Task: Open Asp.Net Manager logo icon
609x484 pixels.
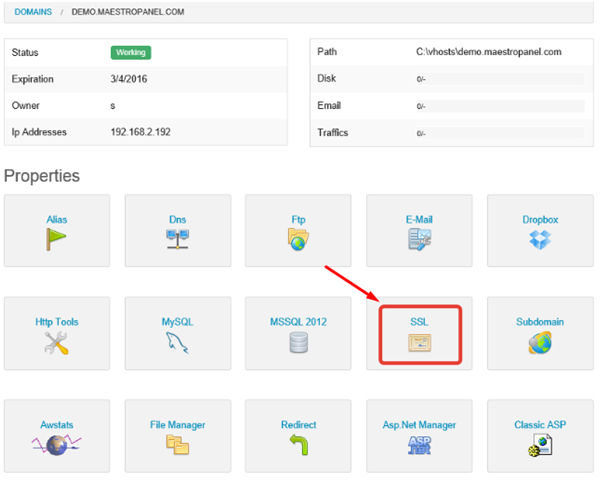Action: [419, 445]
